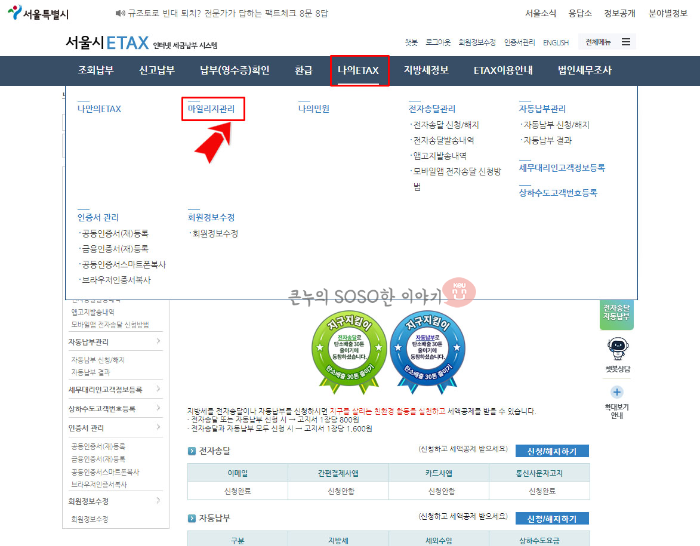Choose 금융인증서(재)등록 in the dropdown
Viewport: 700px width, 546px height.
click(114, 249)
